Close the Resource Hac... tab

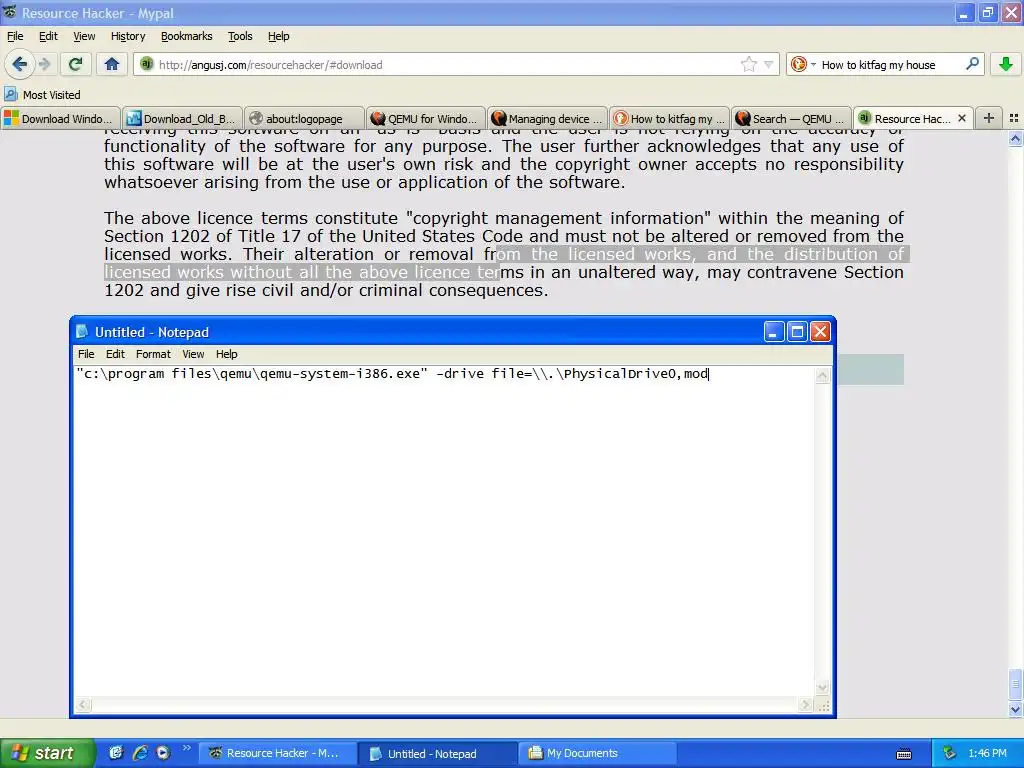pyautogui.click(x=962, y=118)
